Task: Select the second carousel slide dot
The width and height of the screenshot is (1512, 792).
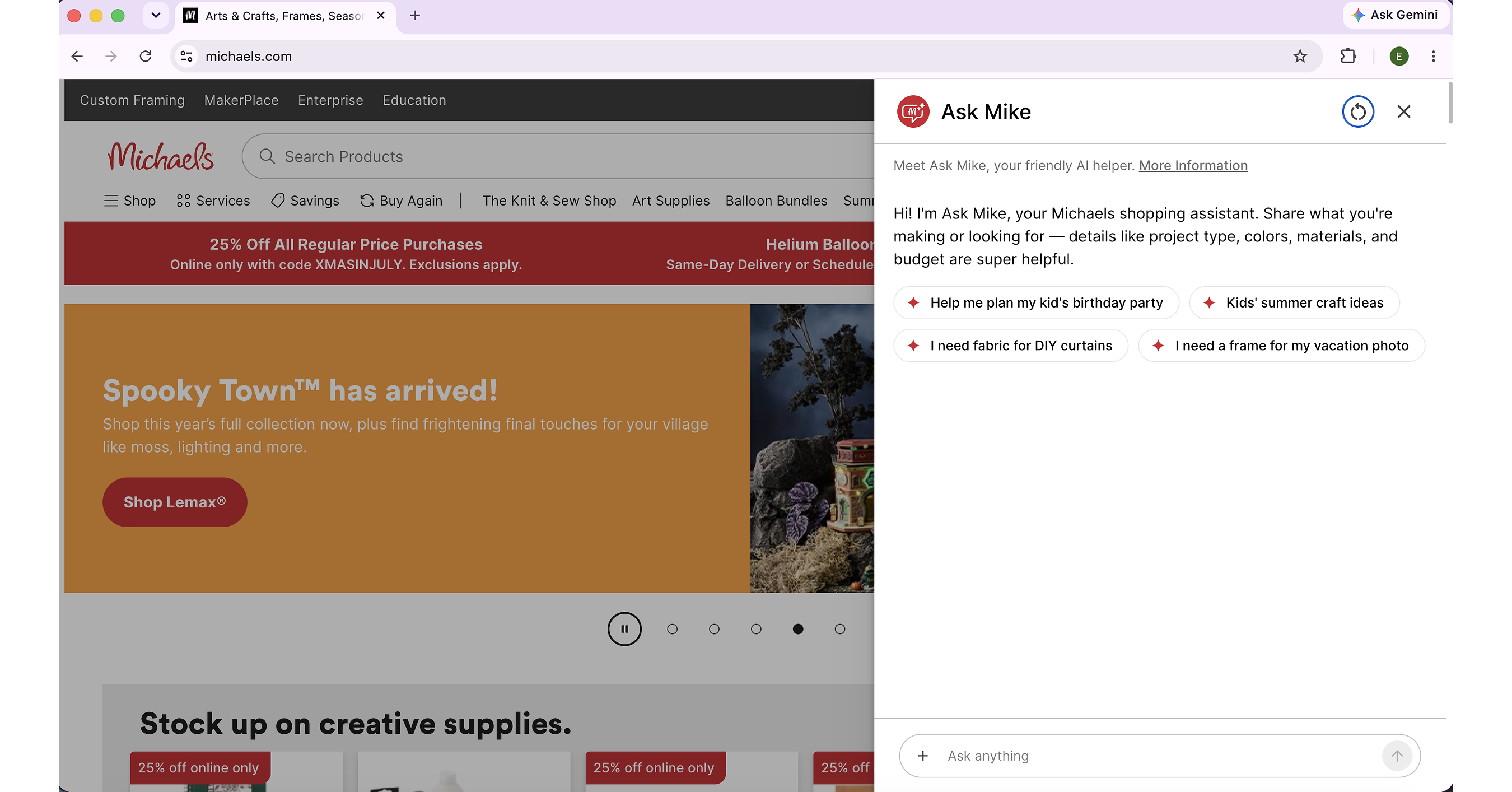Action: [714, 629]
